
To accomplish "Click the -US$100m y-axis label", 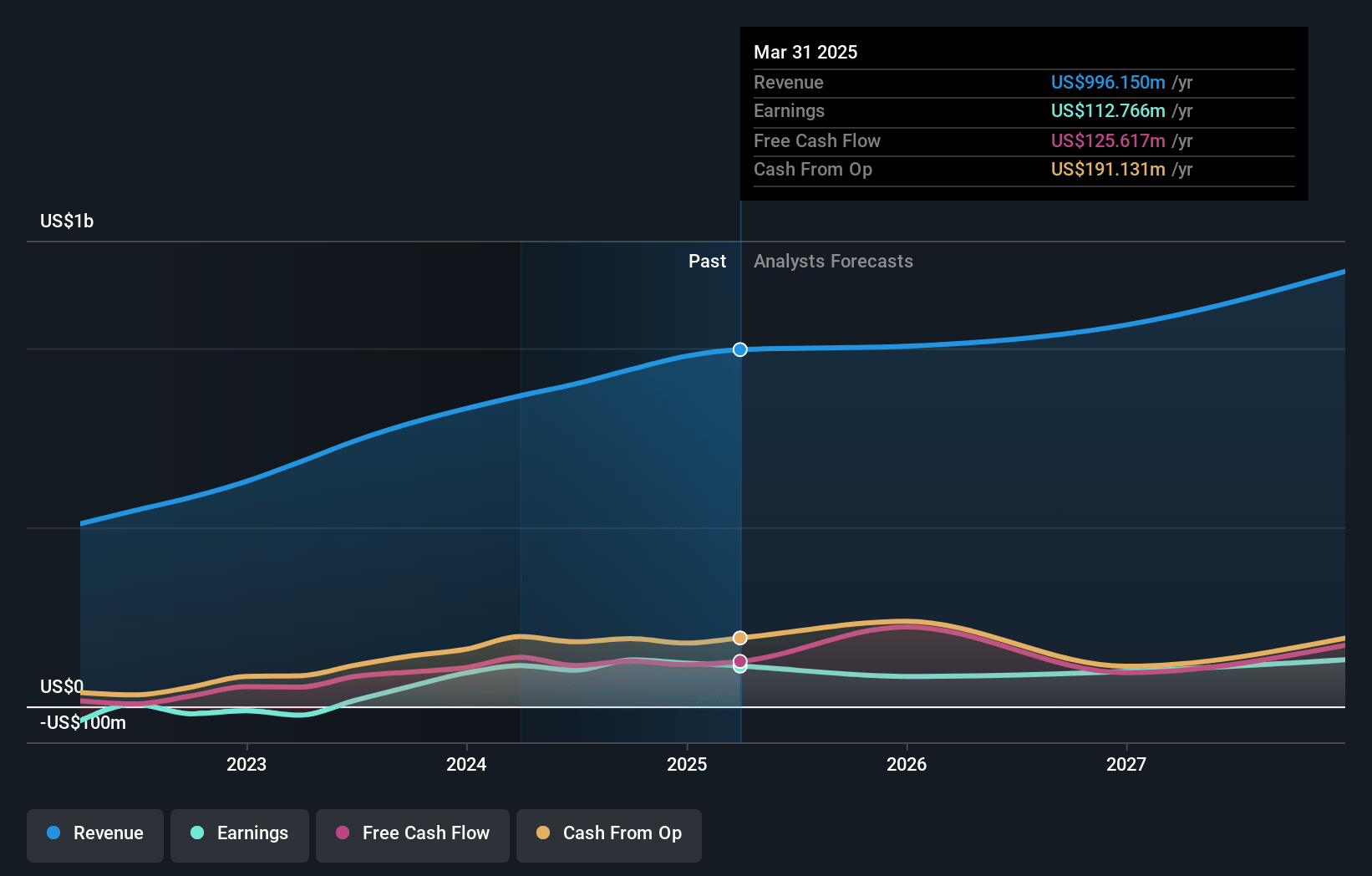I will (x=83, y=722).
